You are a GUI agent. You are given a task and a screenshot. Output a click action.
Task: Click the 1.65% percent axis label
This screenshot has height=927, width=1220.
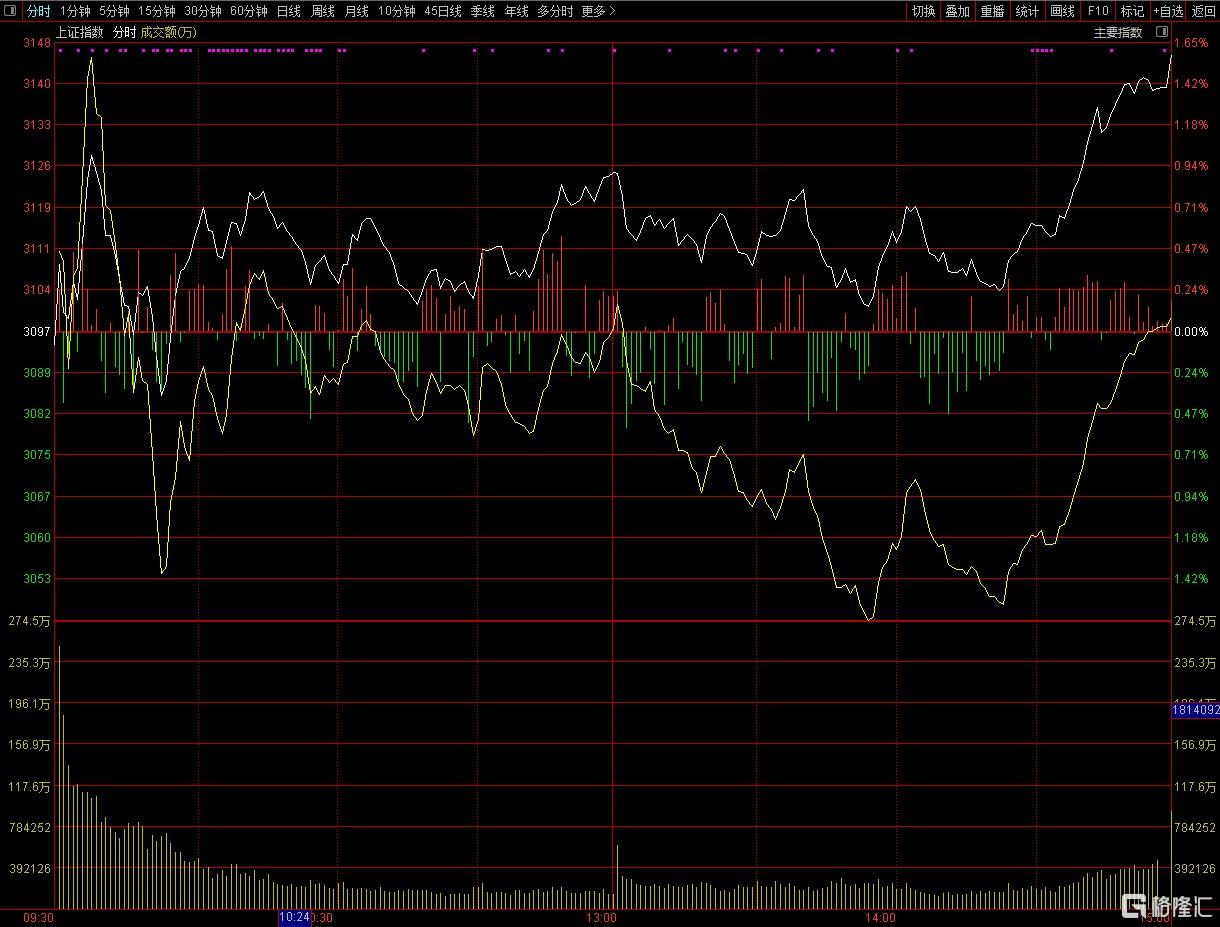(1191, 43)
